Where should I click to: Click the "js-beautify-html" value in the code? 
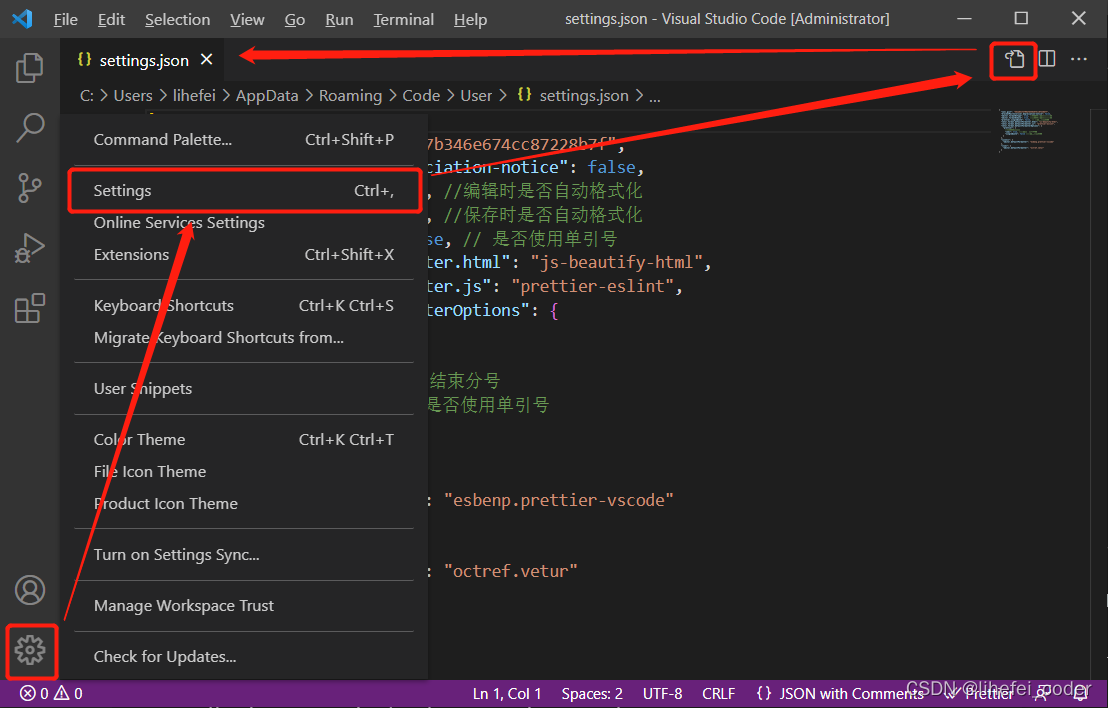tap(617, 262)
